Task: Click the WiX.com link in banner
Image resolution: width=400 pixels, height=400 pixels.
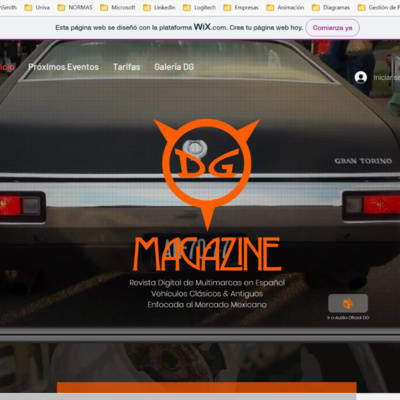Action: click(x=210, y=27)
